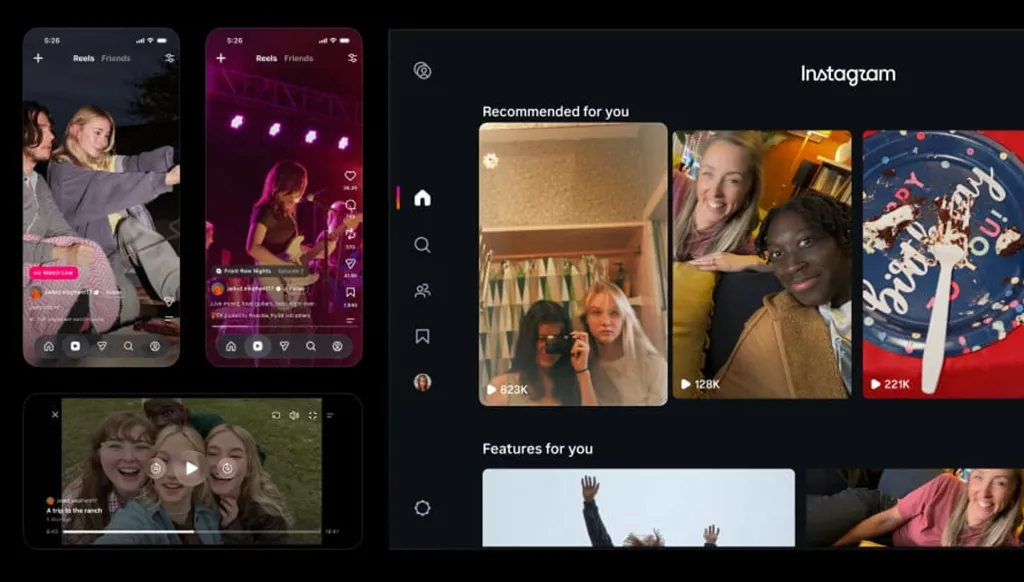The image size is (1024, 582).
Task: Open the switch-account icon atop TV sidebar
Action: click(423, 71)
